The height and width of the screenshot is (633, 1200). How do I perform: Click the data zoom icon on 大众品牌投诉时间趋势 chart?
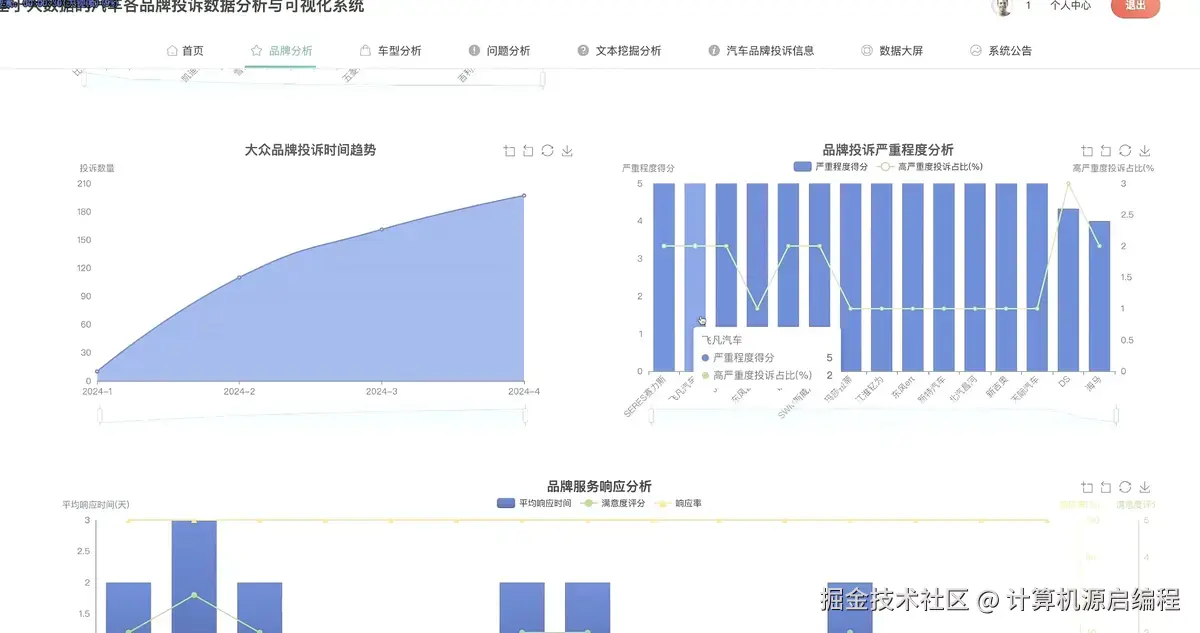pos(509,151)
